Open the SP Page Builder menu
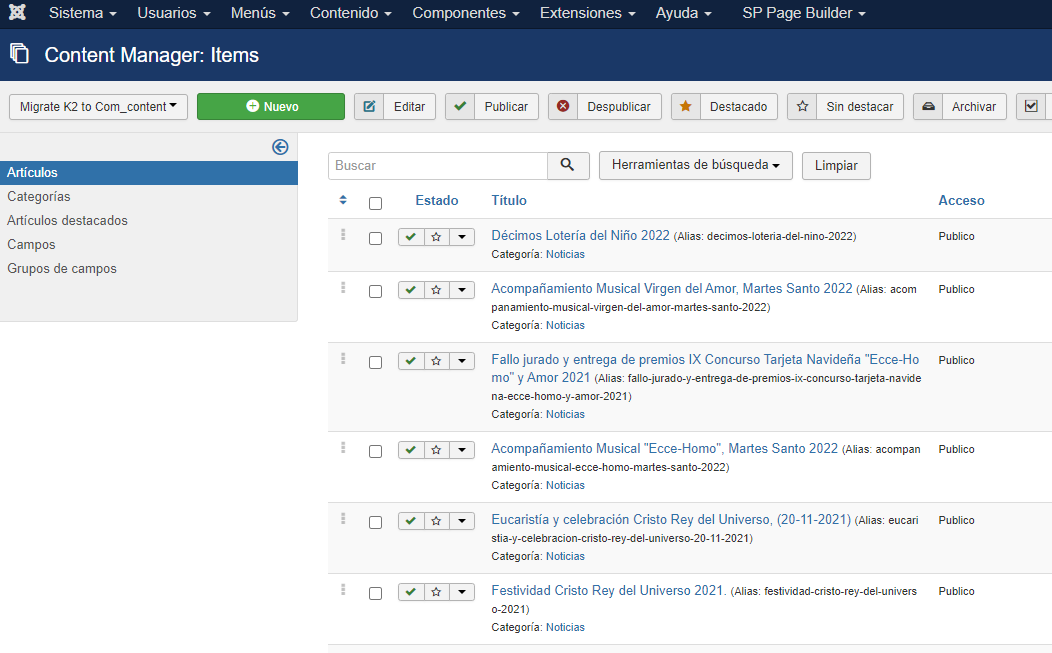Image resolution: width=1052 pixels, height=653 pixels. click(x=803, y=14)
